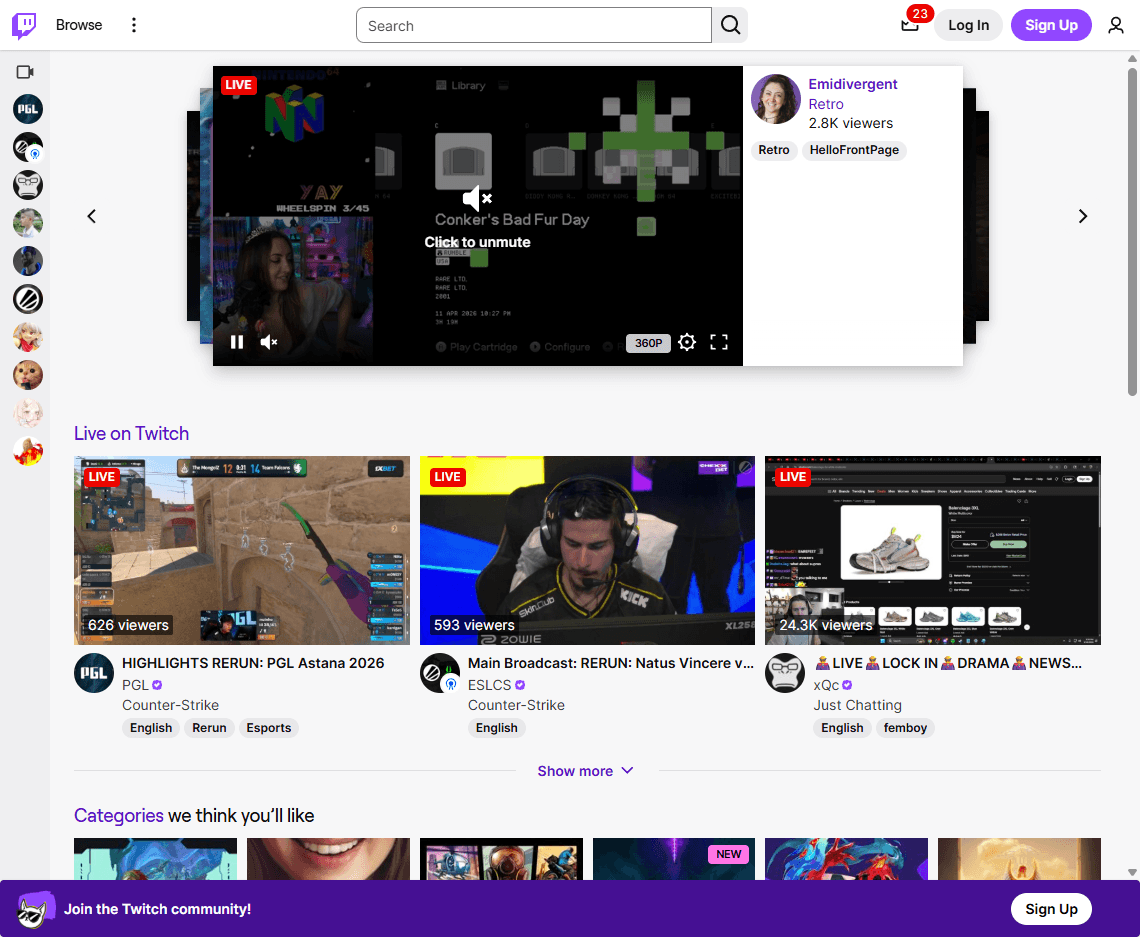Open first category card thumbnail

[156, 858]
